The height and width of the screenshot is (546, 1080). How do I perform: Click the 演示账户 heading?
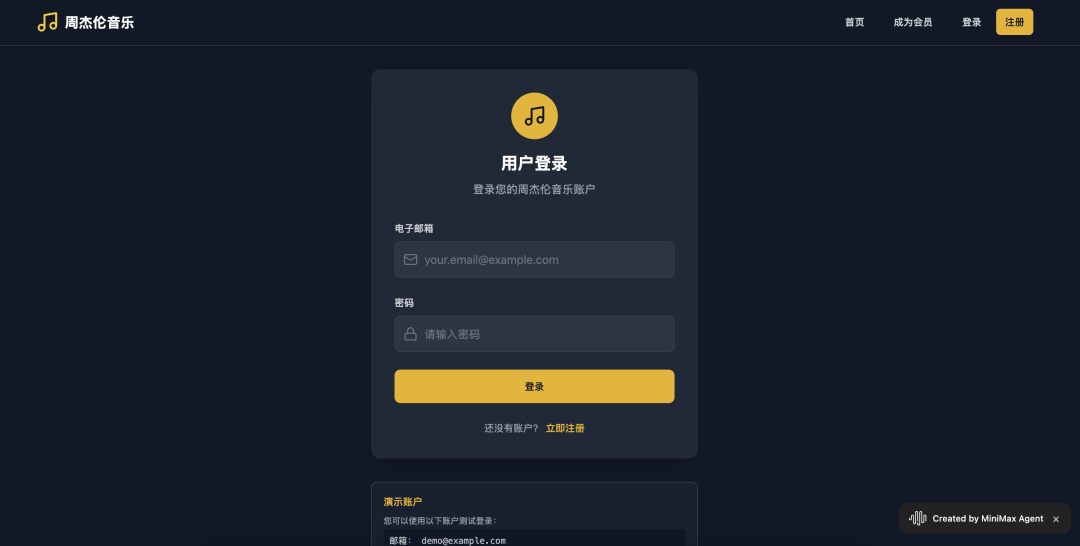click(403, 502)
